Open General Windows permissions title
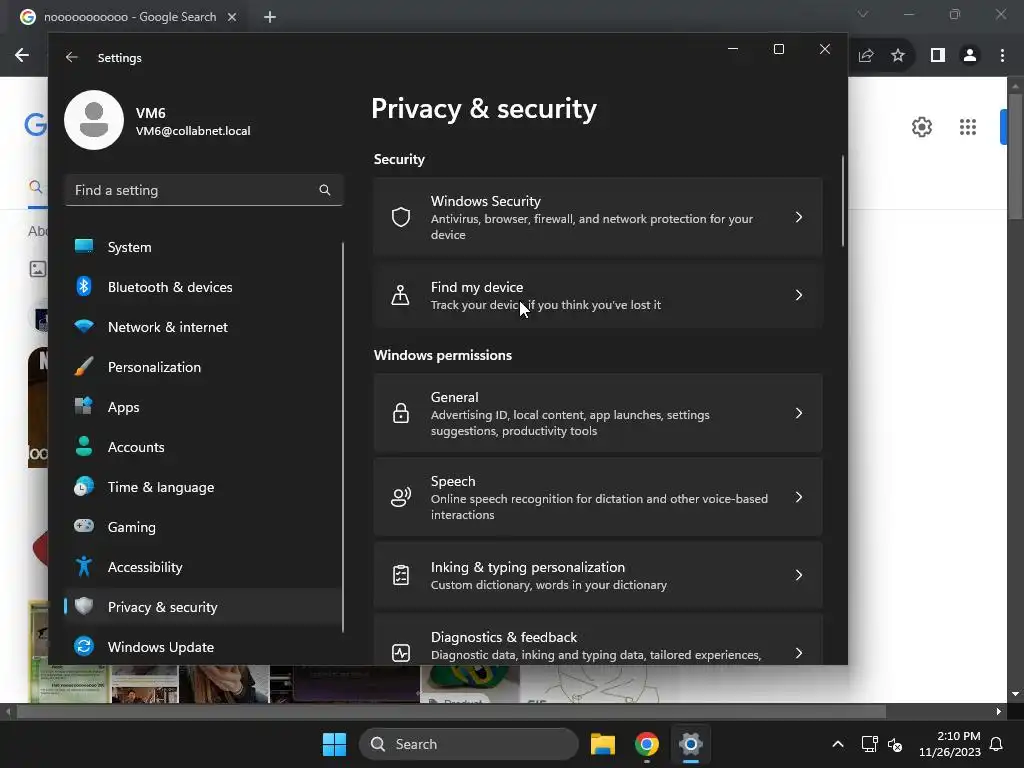Viewport: 1024px width, 768px height. [455, 397]
